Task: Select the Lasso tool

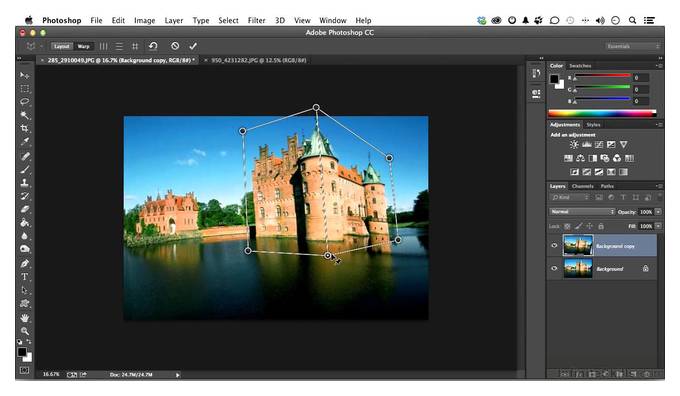Action: [24, 102]
